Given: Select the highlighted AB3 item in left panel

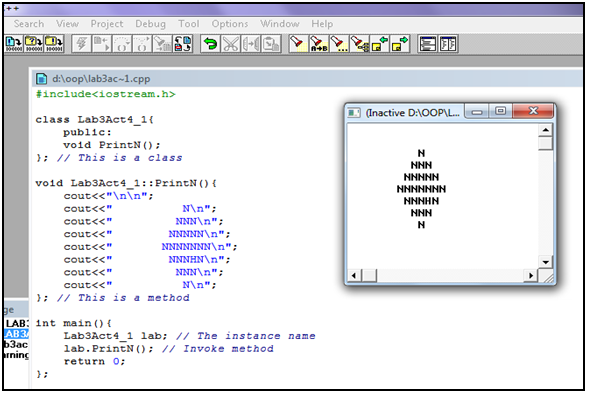Looking at the screenshot, I should click(x=16, y=334).
